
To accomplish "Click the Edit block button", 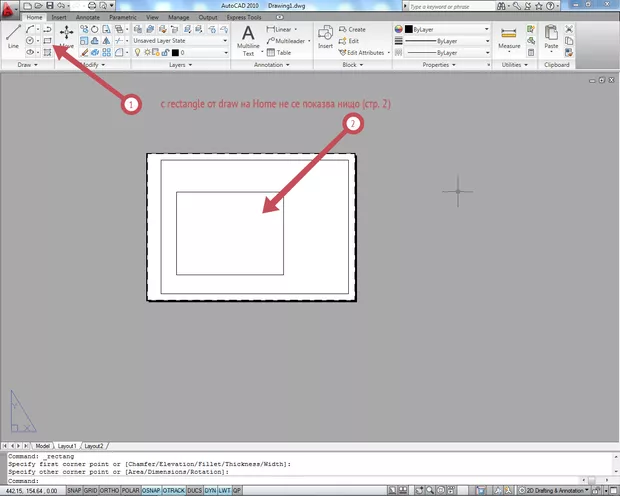I will click(x=349, y=41).
